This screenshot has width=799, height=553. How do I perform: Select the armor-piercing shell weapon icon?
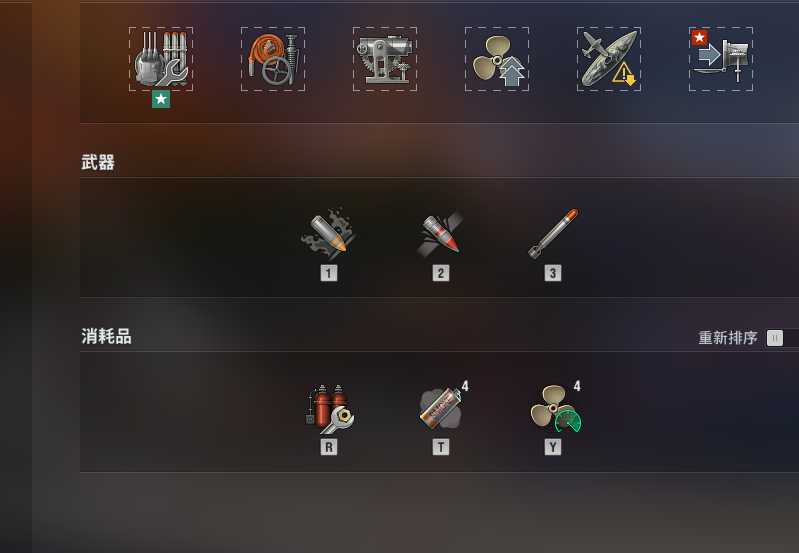click(x=441, y=233)
